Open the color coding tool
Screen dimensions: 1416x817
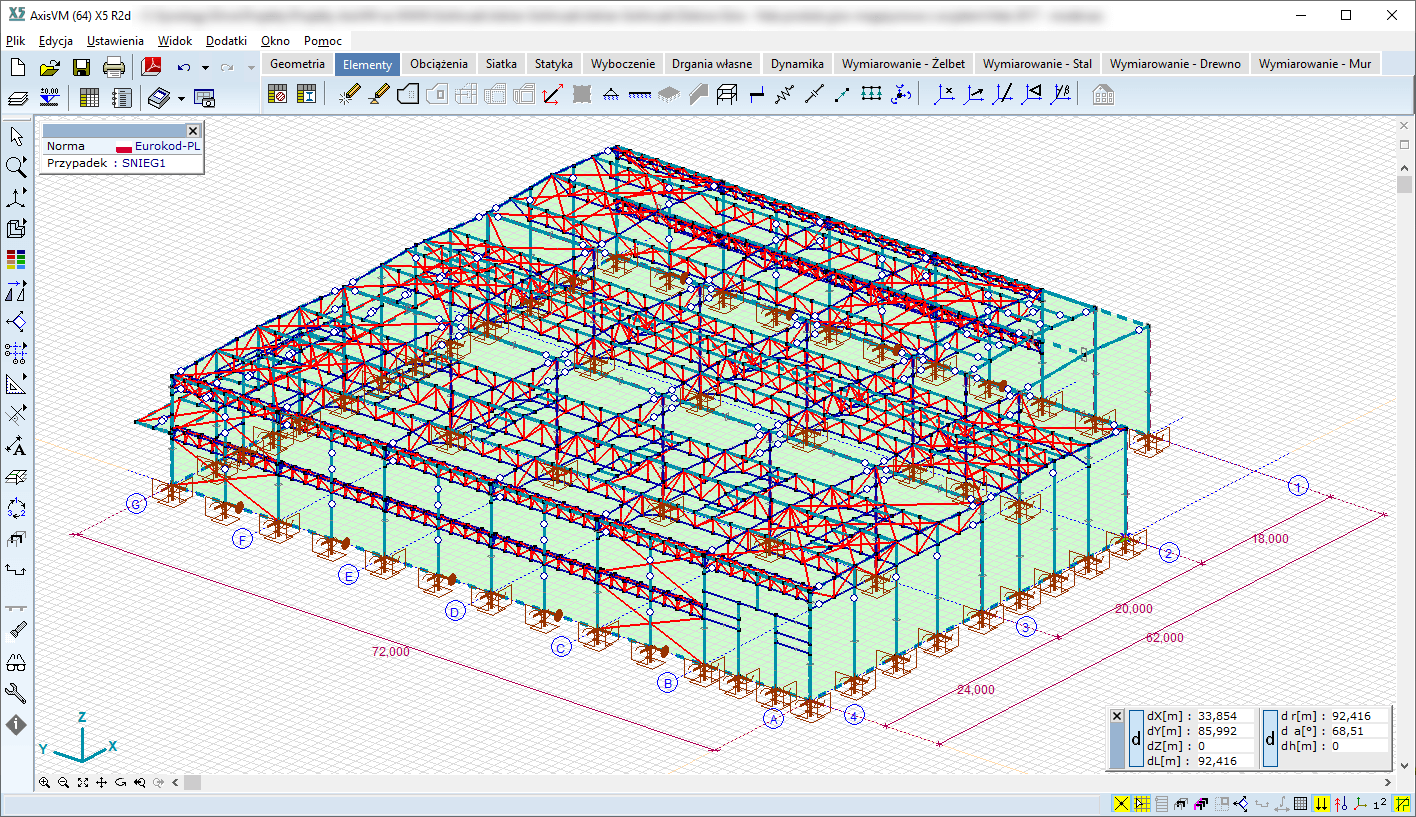click(16, 259)
